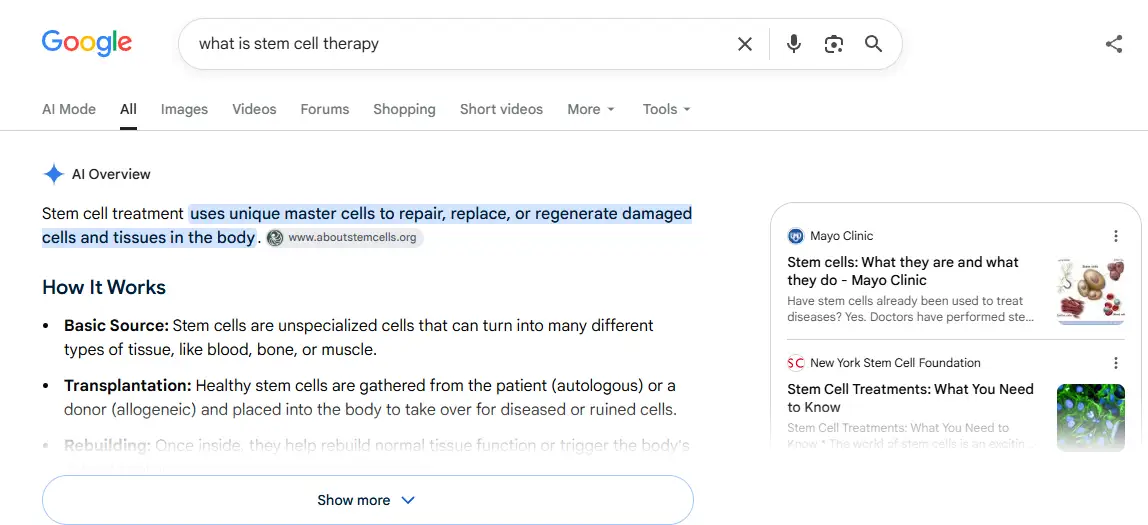The height and width of the screenshot is (525, 1148).
Task: Click the 'AI Overview' label
Action: (111, 174)
